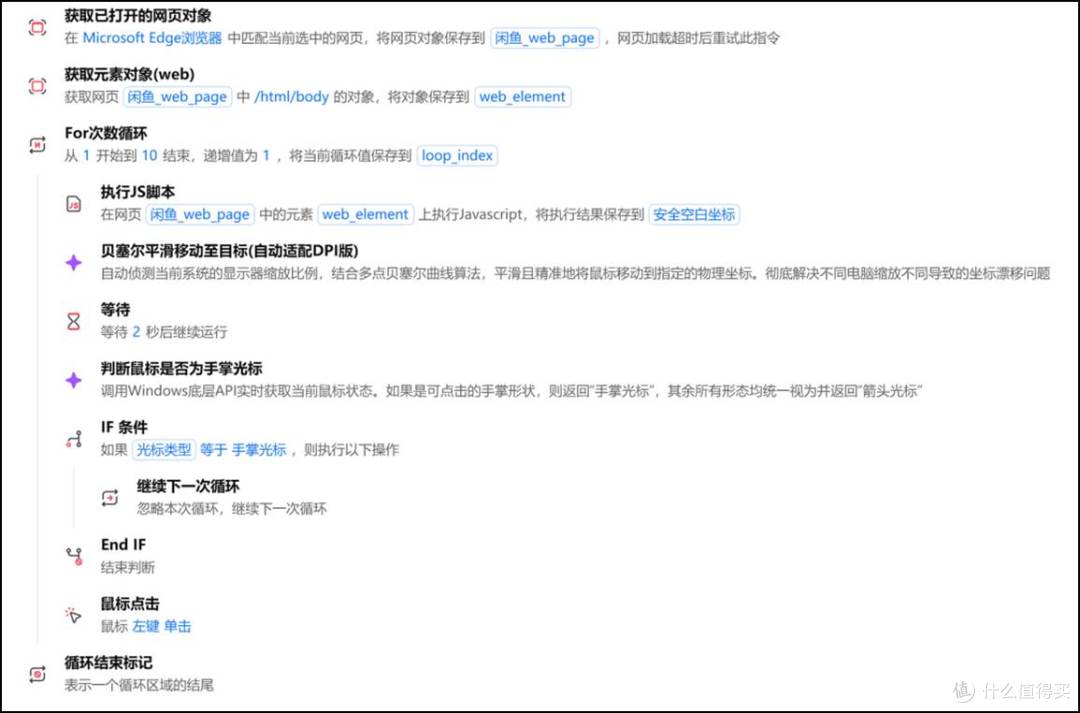Select the 获取元素对象(web) step title

129,74
